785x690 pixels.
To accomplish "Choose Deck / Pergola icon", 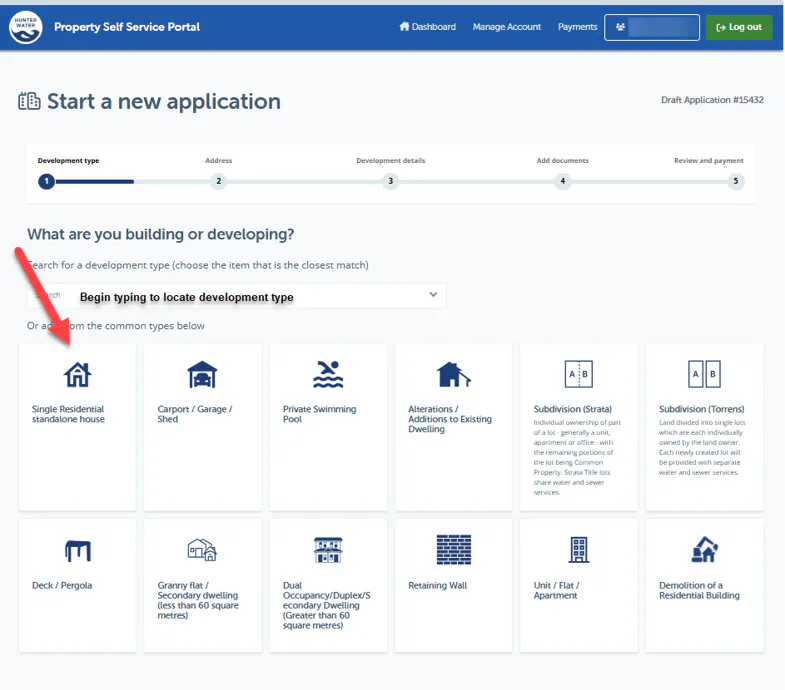I will pyautogui.click(x=78, y=551).
